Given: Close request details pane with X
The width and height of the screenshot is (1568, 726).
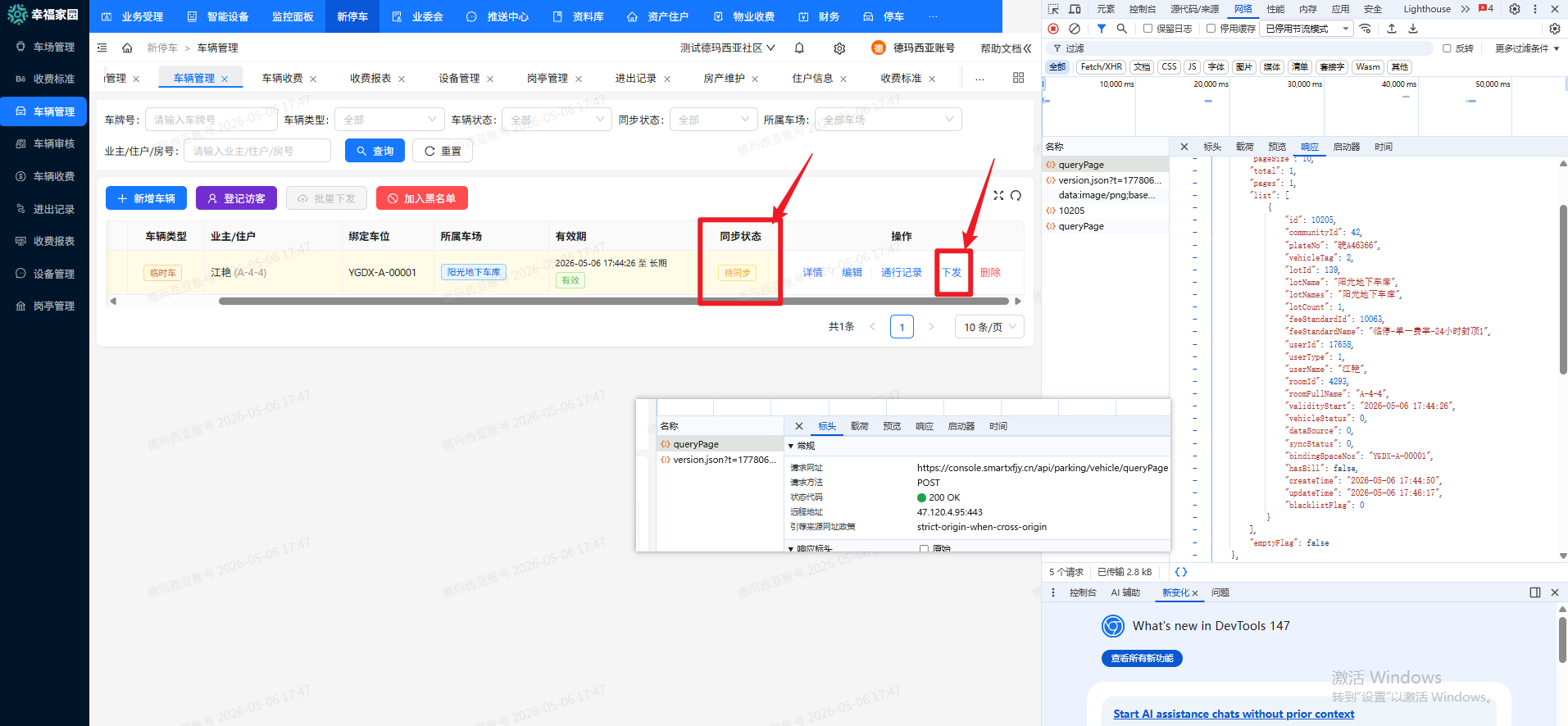Looking at the screenshot, I should point(1184,147).
